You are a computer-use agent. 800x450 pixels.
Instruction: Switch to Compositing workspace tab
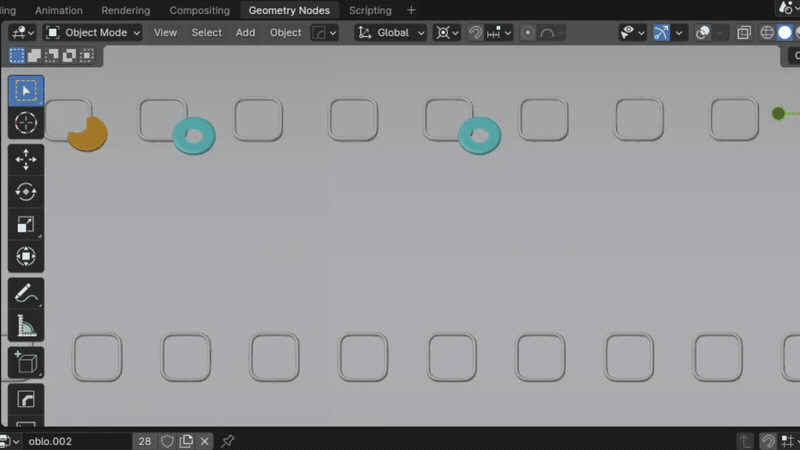[199, 10]
